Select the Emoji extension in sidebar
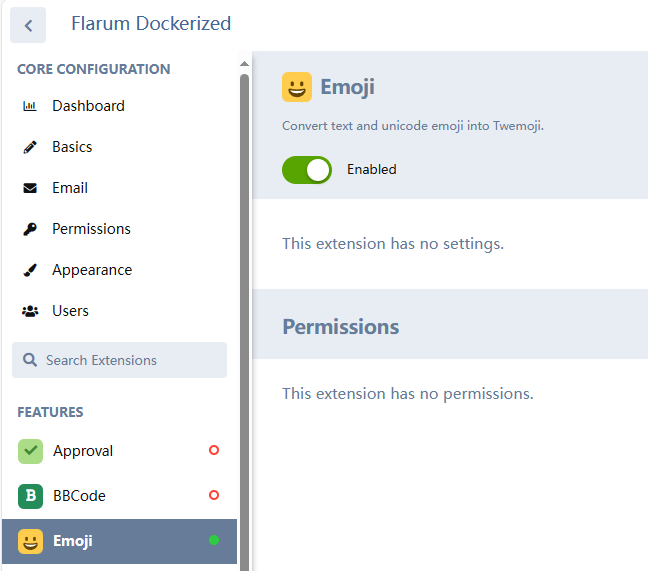The image size is (648, 571). pyautogui.click(x=119, y=541)
